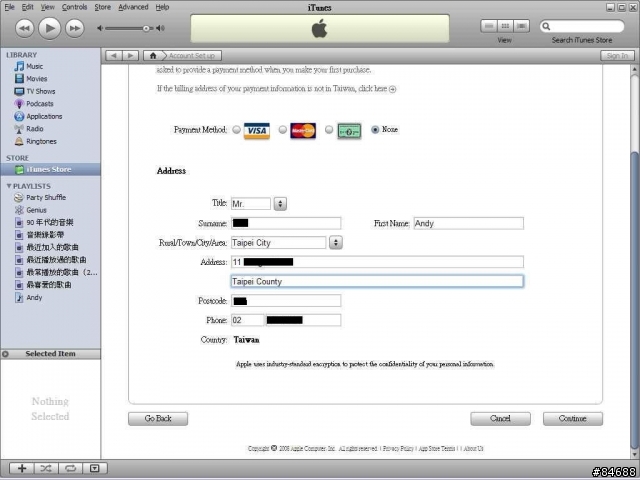This screenshot has width=640, height=480.
Task: Open the File menu
Action: tap(9, 7)
